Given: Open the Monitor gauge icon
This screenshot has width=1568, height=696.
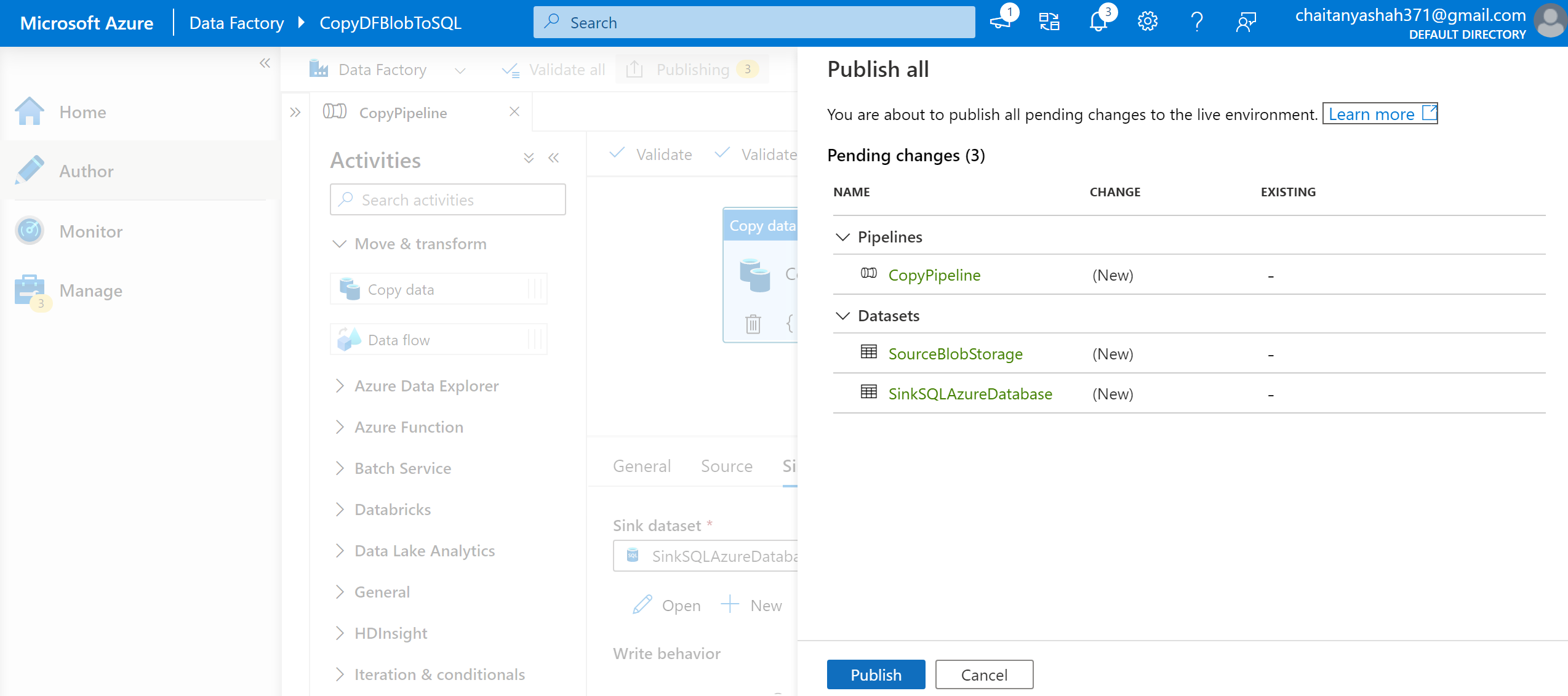Looking at the screenshot, I should point(29,231).
